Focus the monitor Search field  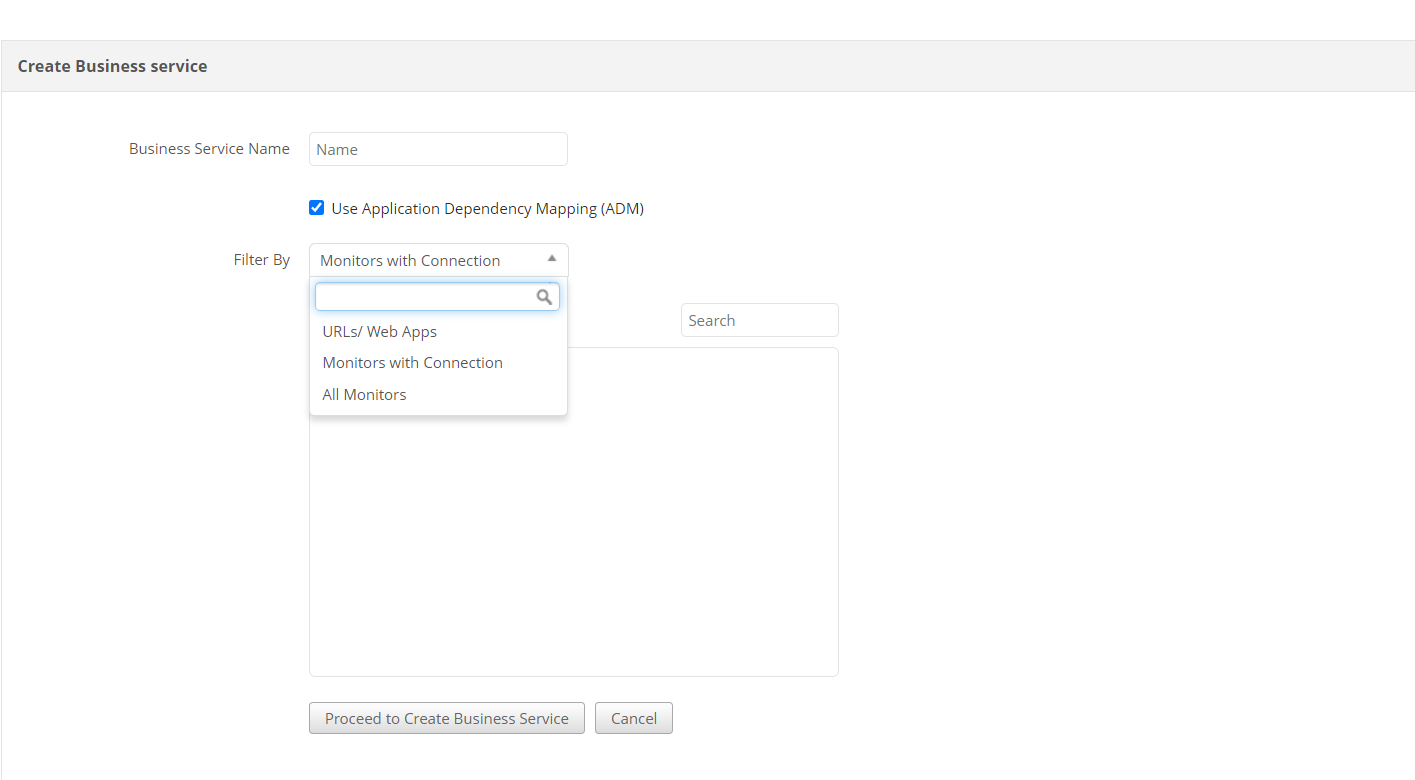coord(759,320)
